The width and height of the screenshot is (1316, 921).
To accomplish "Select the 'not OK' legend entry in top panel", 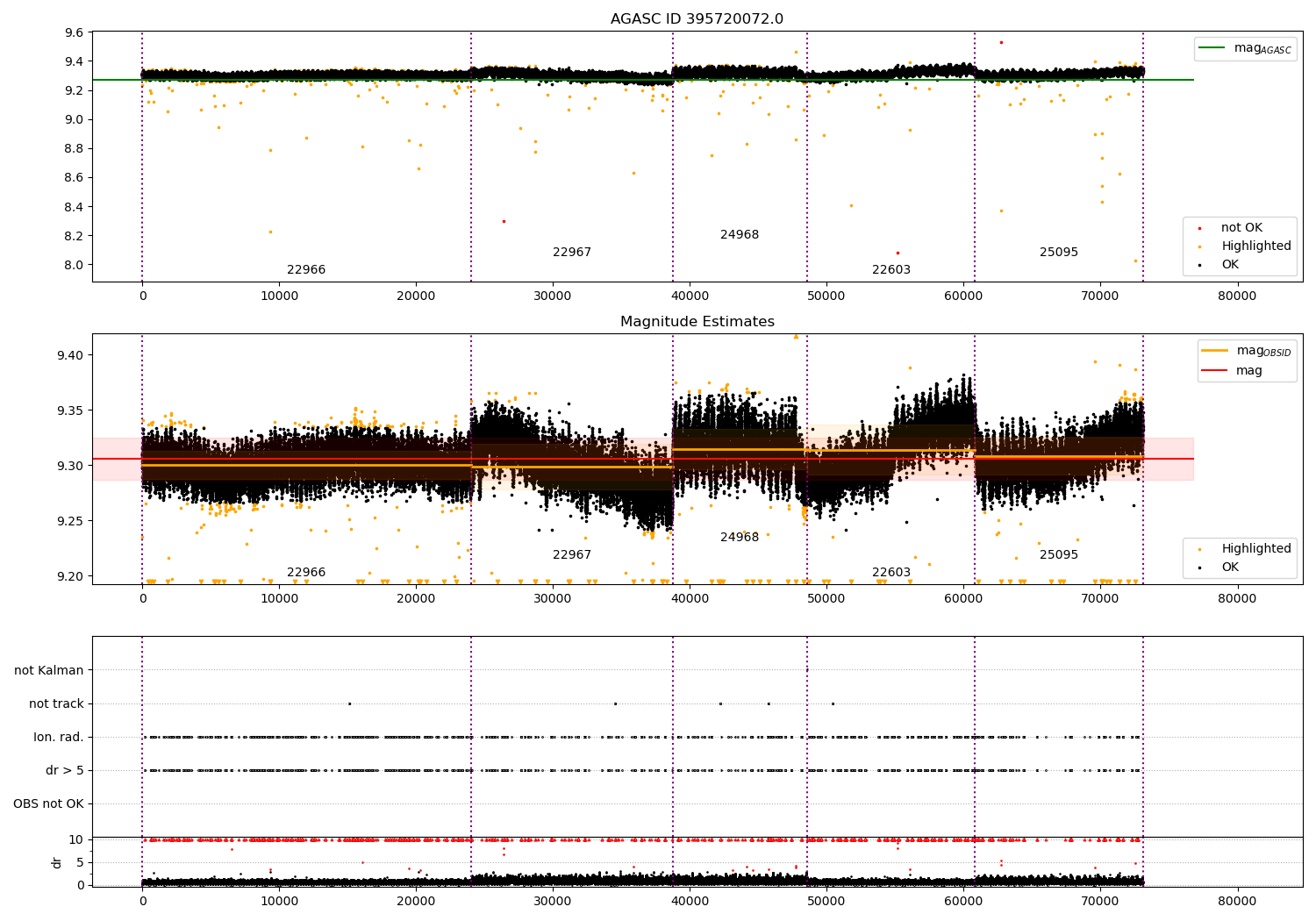I will coord(1241,228).
